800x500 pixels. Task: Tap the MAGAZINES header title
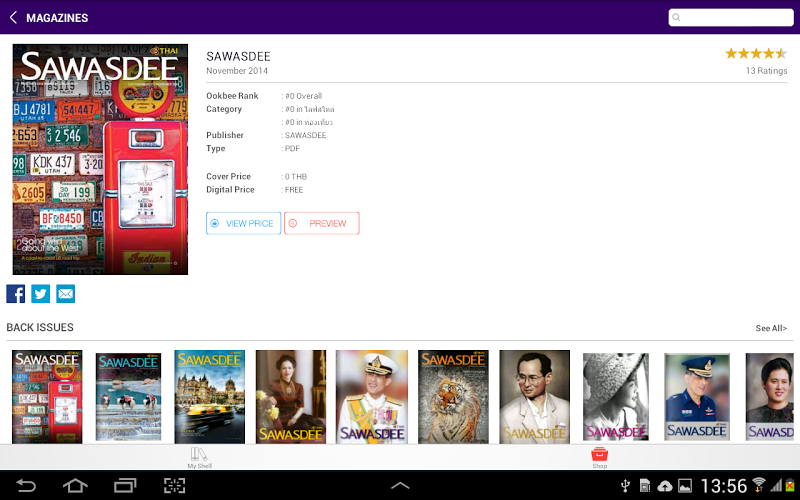57,18
